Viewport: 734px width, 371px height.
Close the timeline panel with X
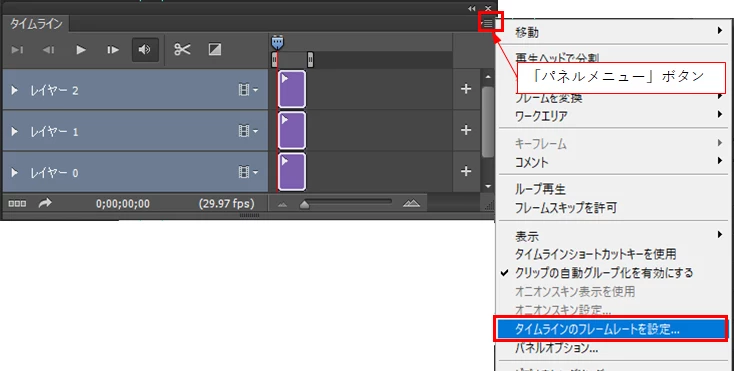[x=488, y=8]
